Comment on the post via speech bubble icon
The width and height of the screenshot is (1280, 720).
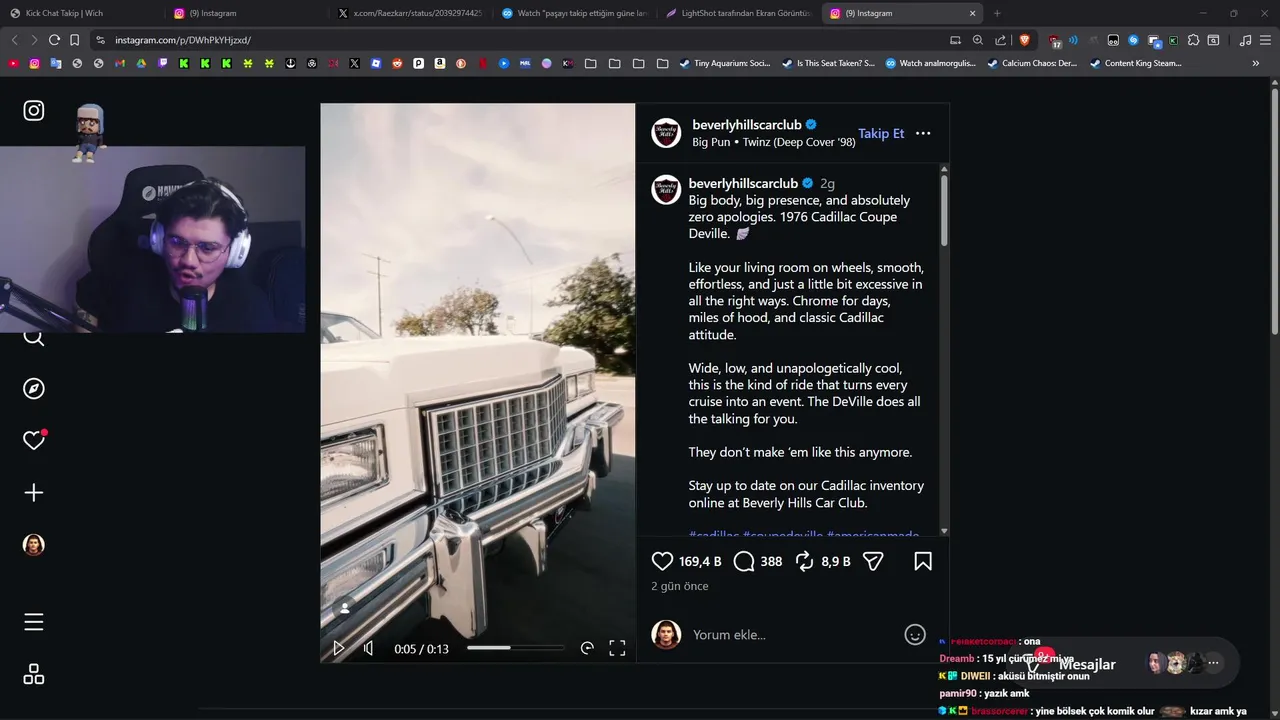pos(743,562)
